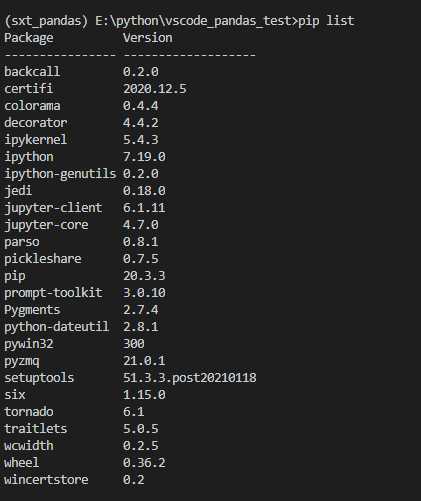Click the 'parso' package name
Viewport: 421px width, 501px height.
tap(22, 242)
